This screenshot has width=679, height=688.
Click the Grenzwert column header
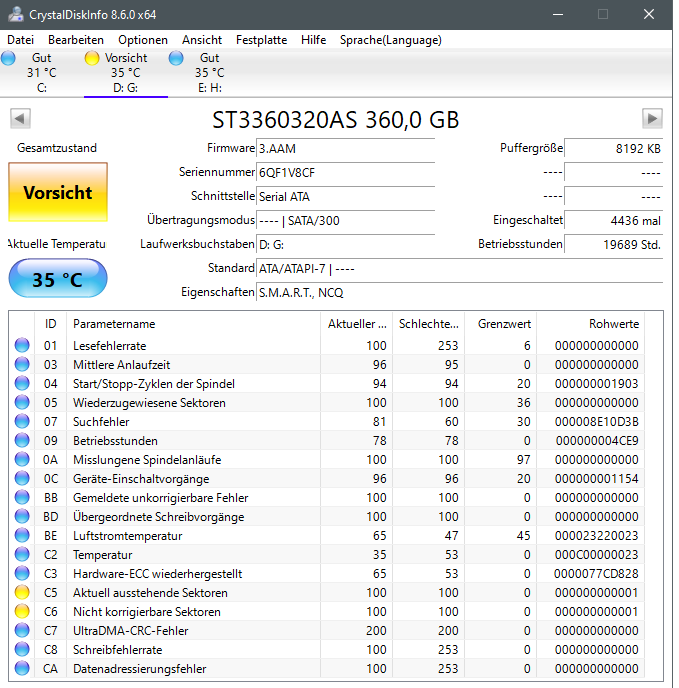pyautogui.click(x=500, y=324)
